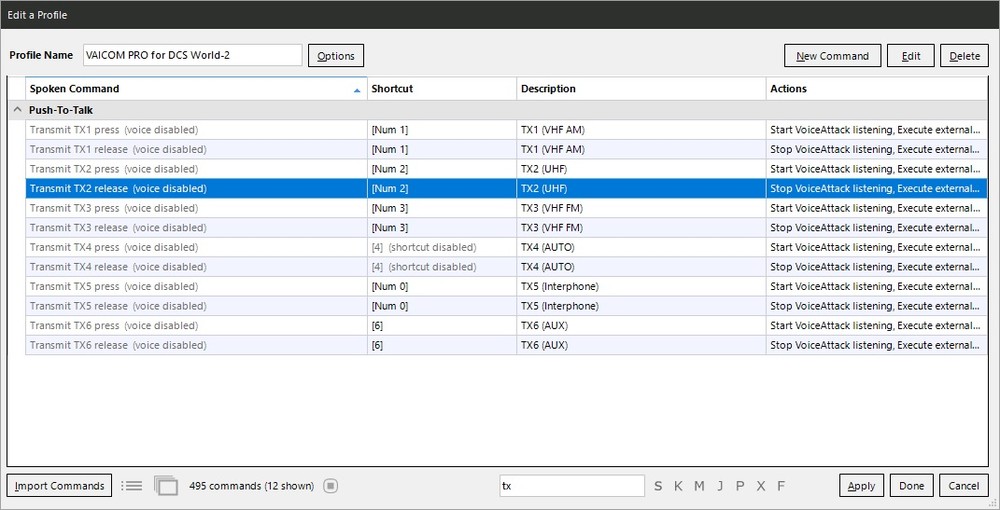The image size is (1000, 510).
Task: Click the TX3 (VHF FM) description in the TX3 press row
Action: [552, 208]
